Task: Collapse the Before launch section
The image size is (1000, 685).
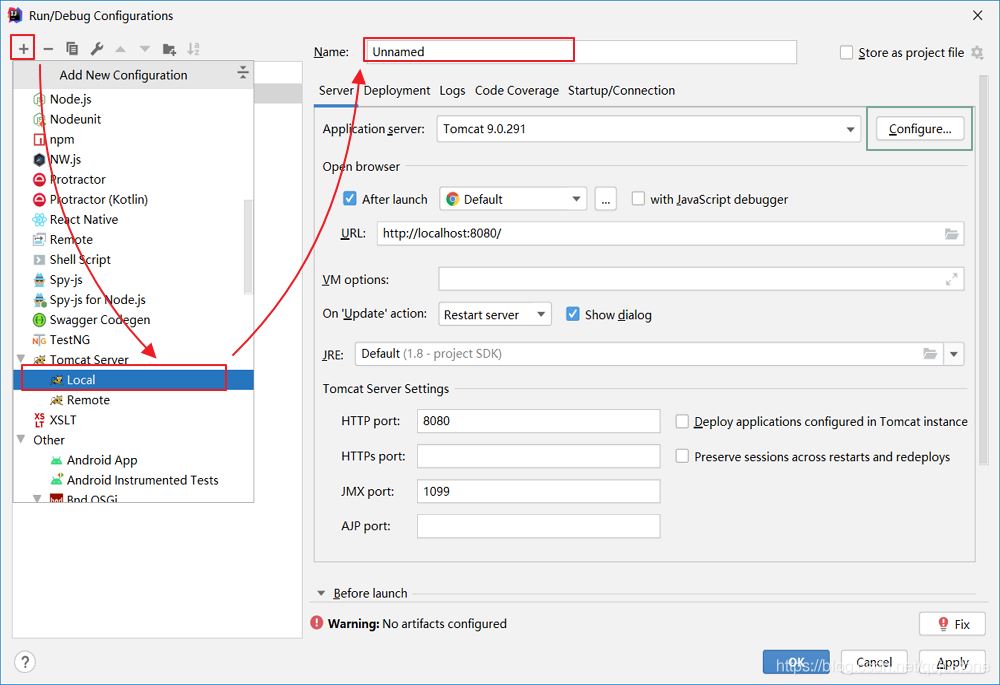Action: (322, 593)
